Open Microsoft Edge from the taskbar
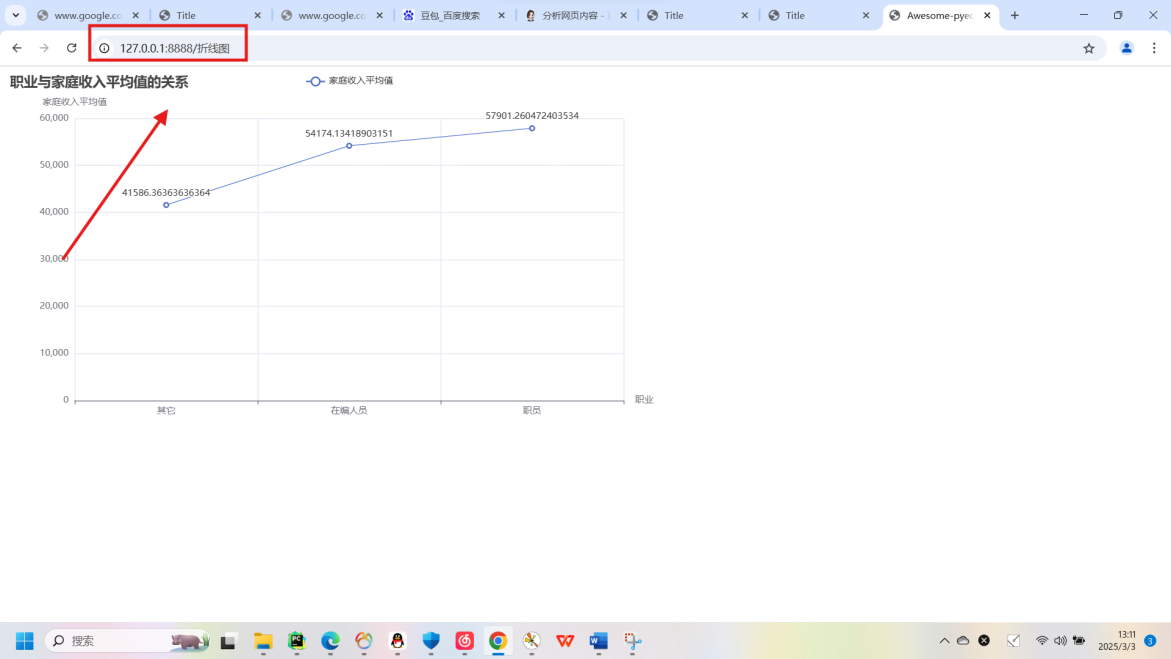Viewport: 1171px width, 659px height. pyautogui.click(x=330, y=641)
